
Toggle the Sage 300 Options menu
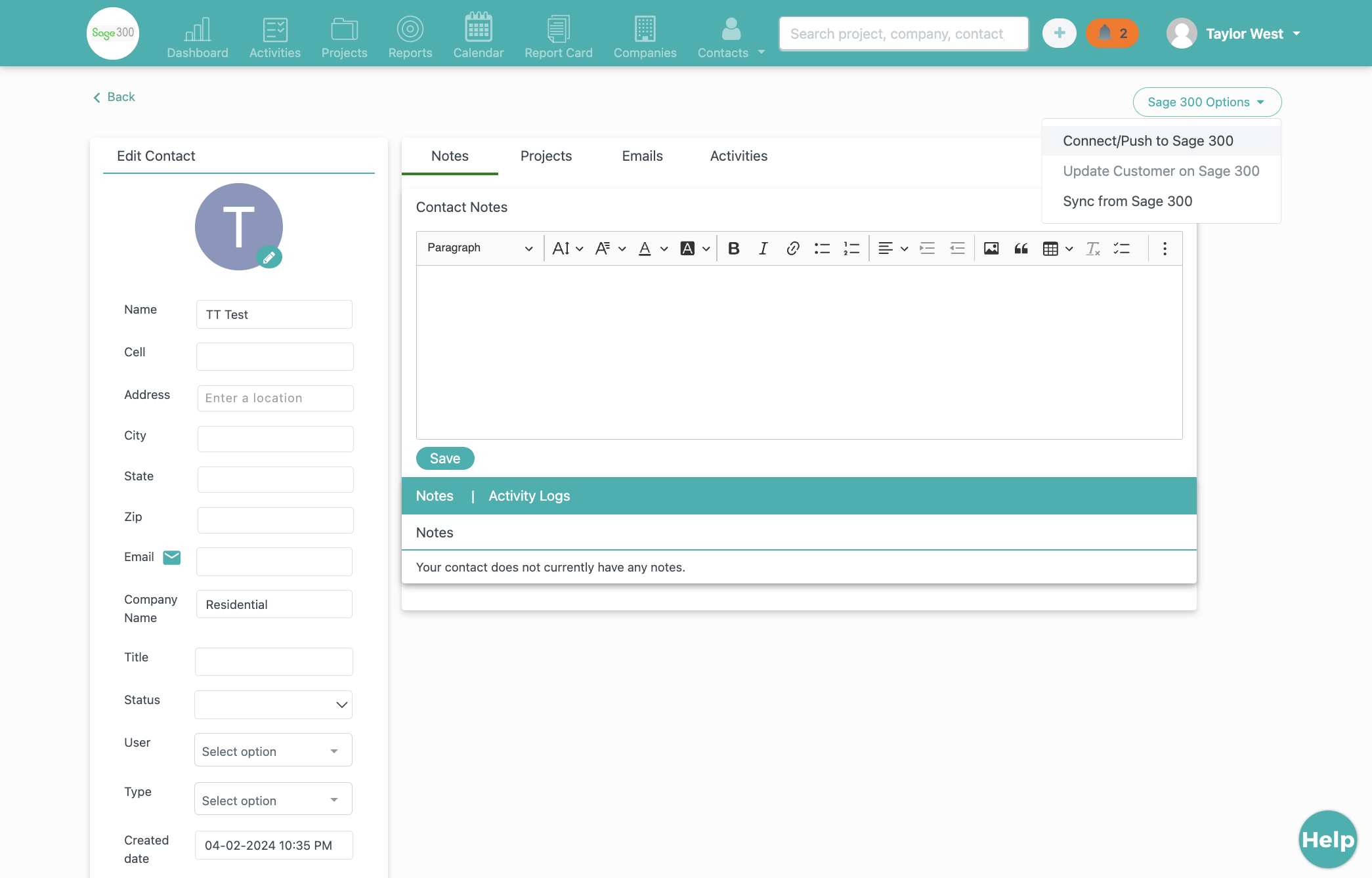[1207, 102]
